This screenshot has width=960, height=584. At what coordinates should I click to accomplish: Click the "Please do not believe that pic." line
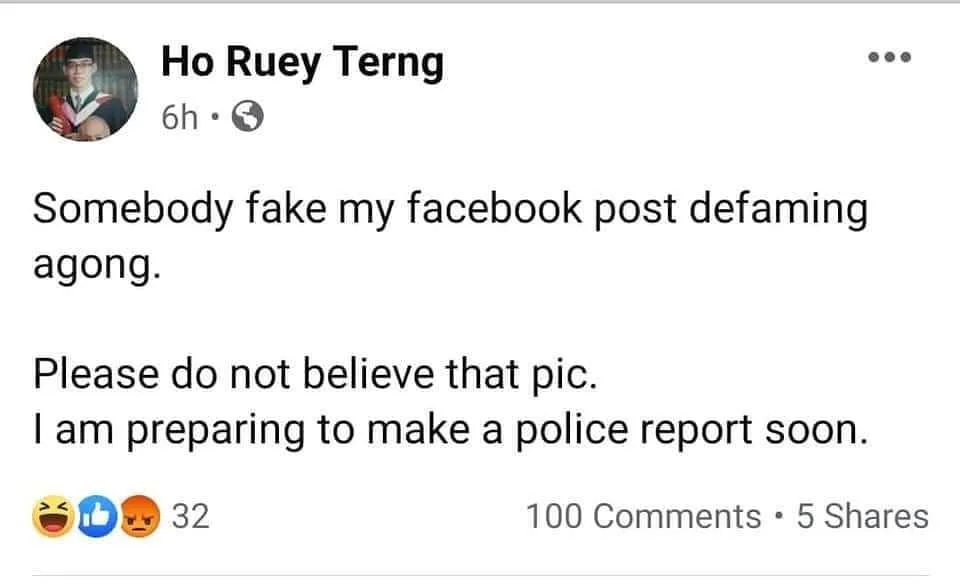tap(315, 374)
